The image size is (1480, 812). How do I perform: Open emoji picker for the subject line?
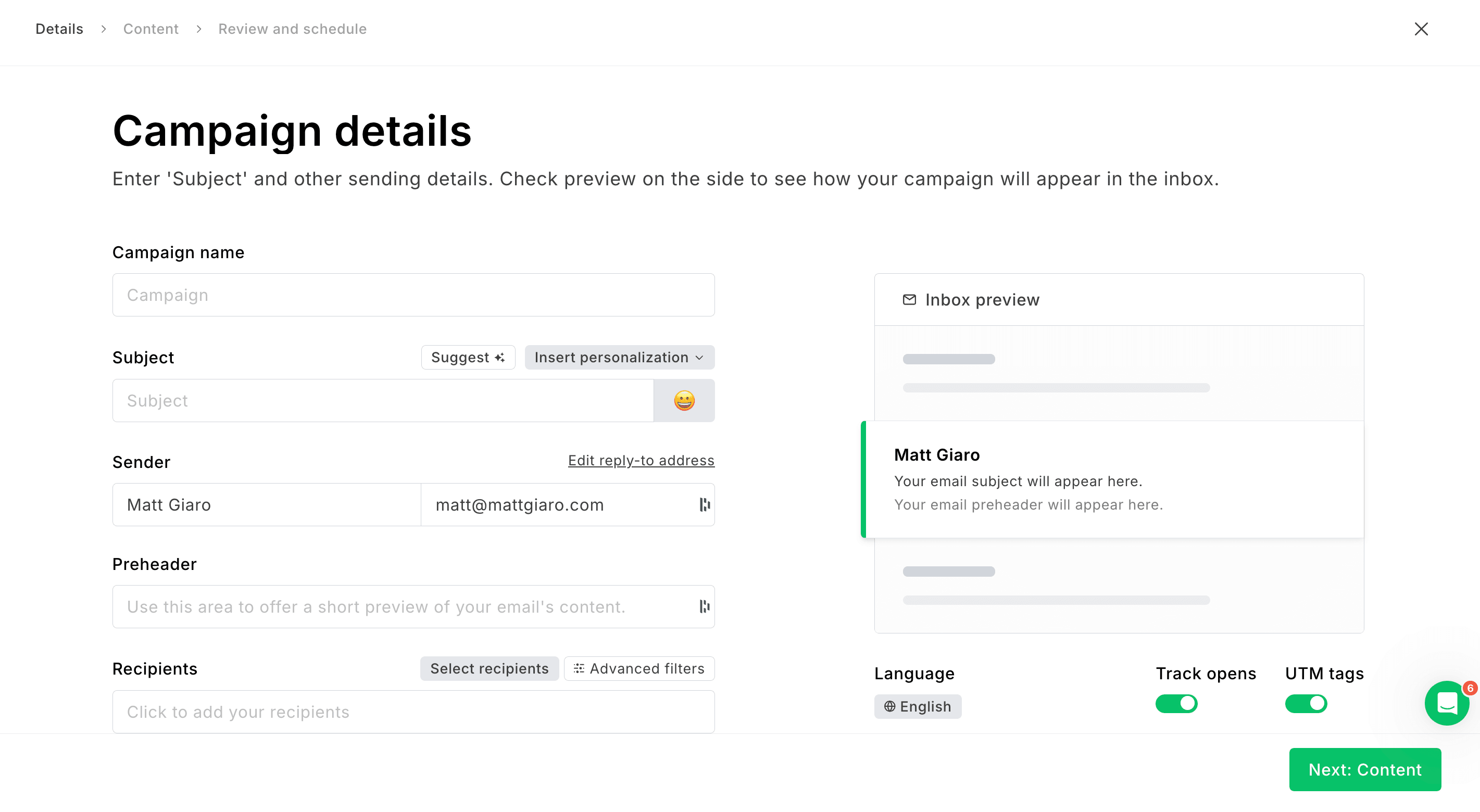(684, 400)
